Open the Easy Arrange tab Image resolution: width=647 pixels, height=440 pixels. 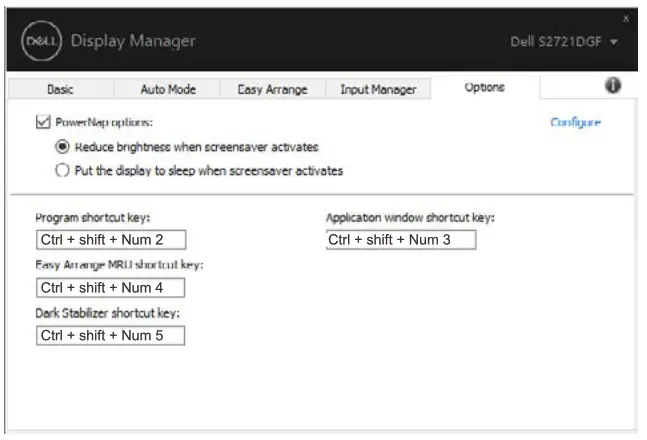click(x=272, y=89)
